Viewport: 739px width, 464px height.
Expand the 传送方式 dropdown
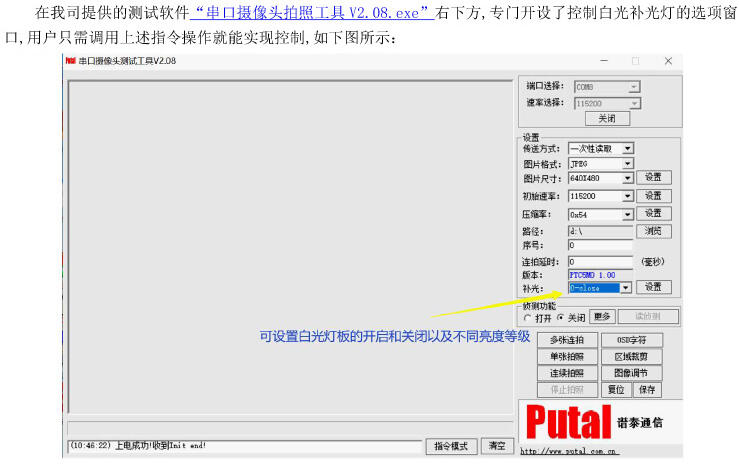pos(627,148)
